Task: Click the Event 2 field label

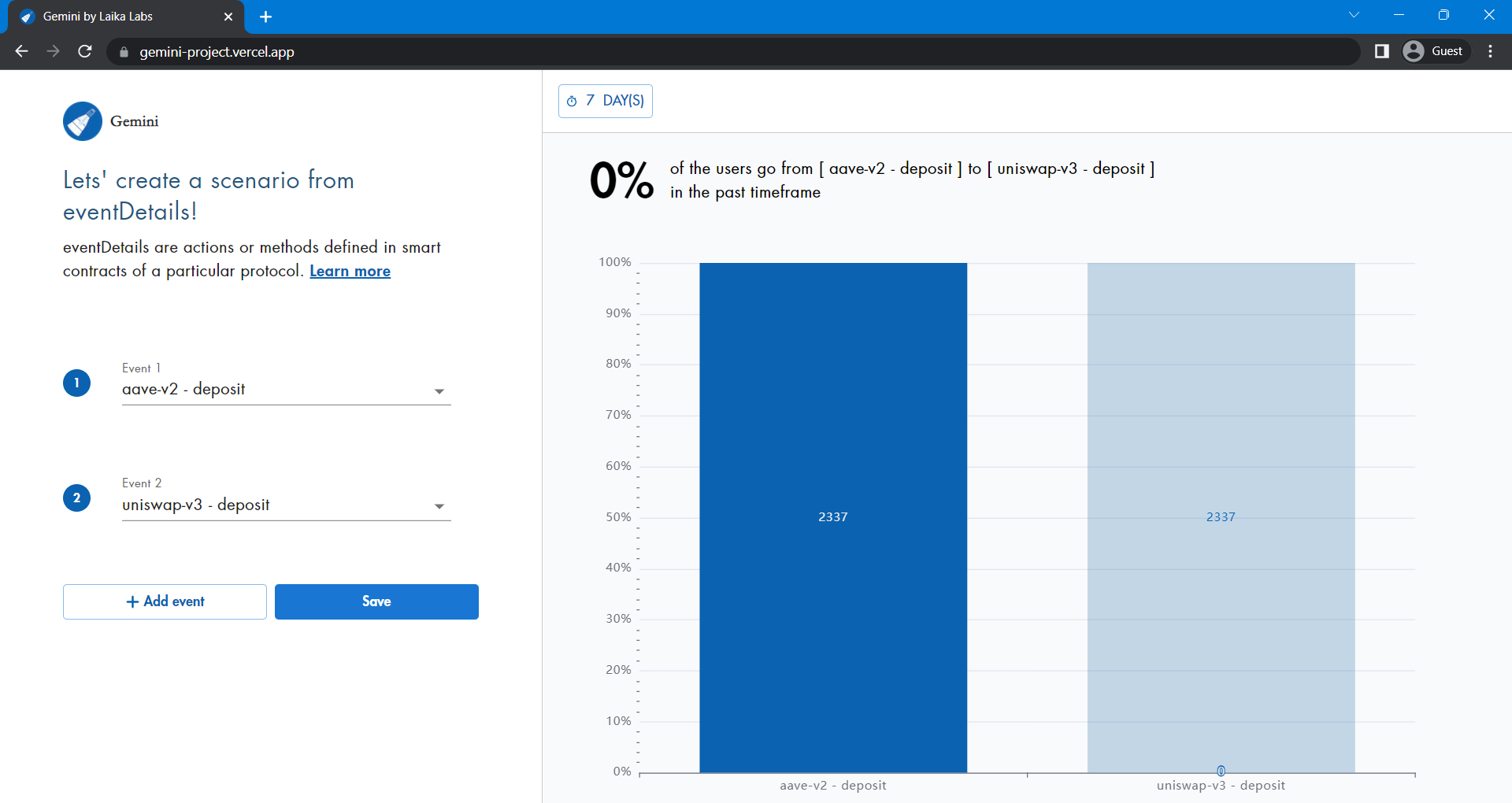Action: tap(142, 483)
